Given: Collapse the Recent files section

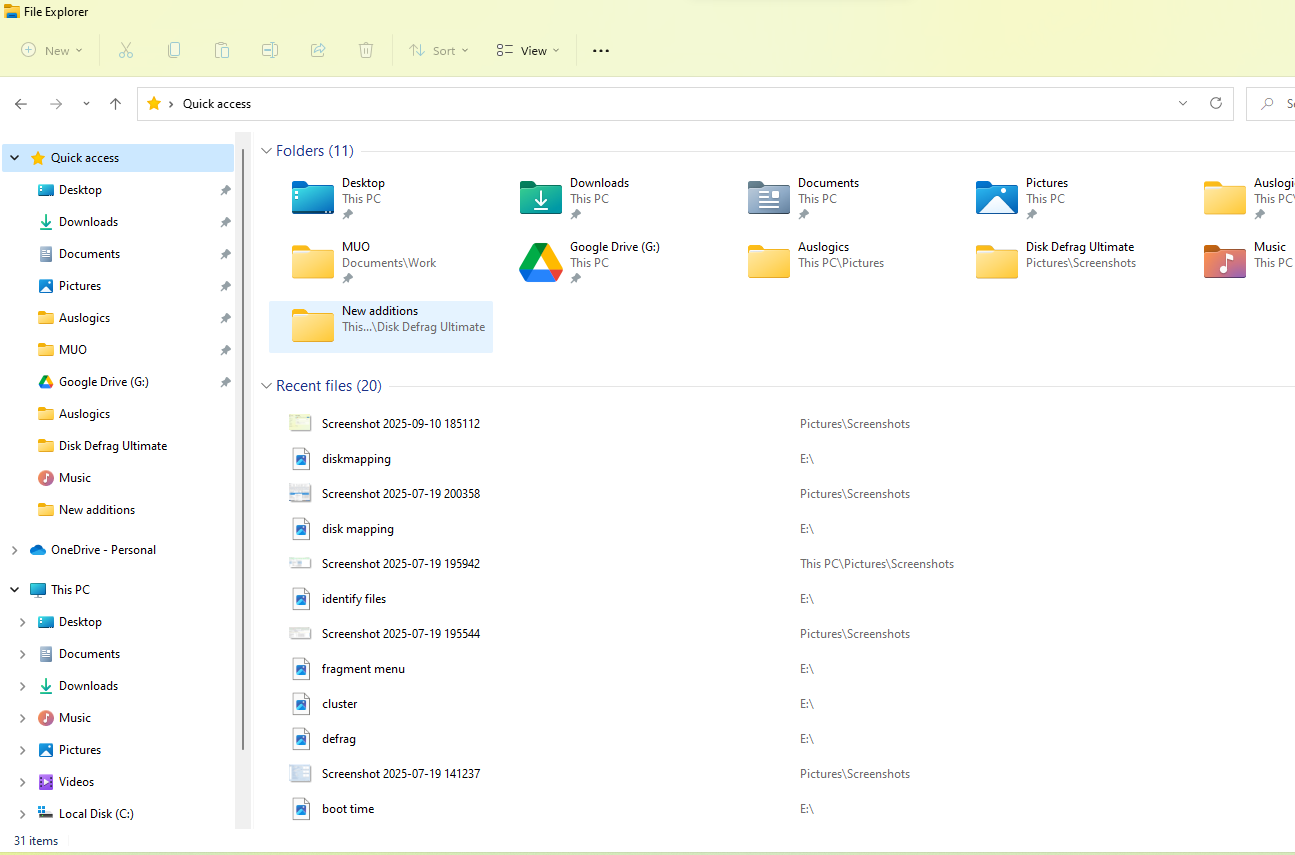Looking at the screenshot, I should pos(266,385).
